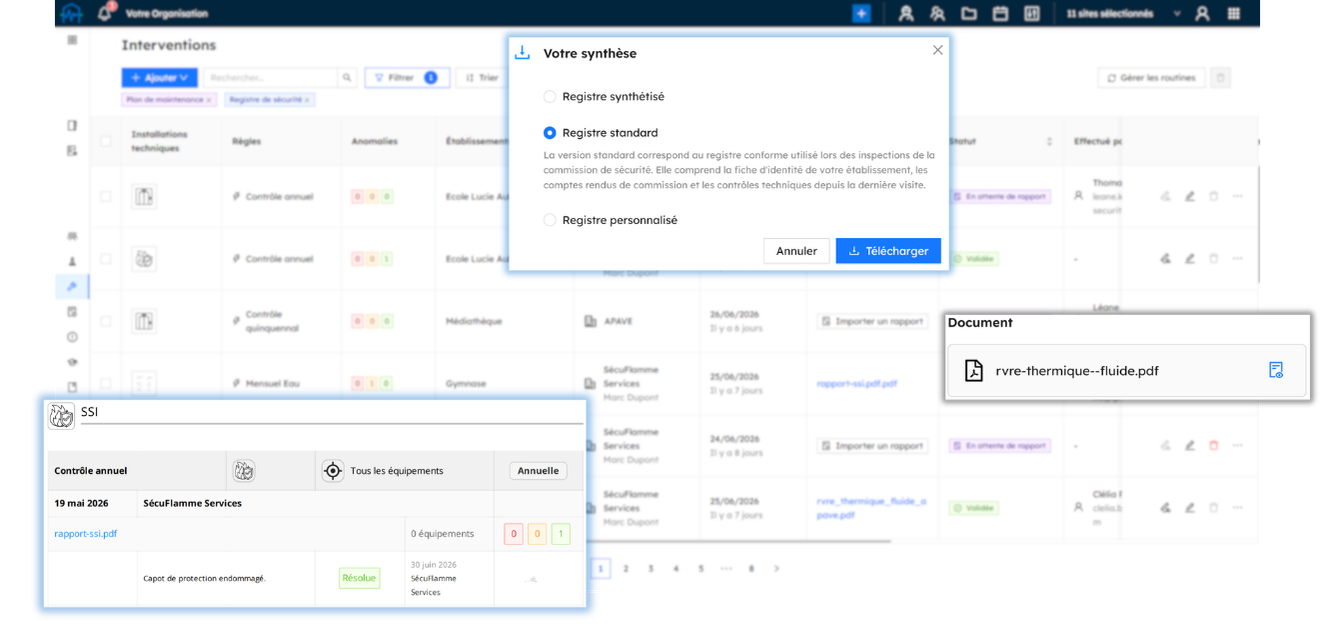Expand the 11 sites sélectionnés dropdown
Image resolution: width=1326 pixels, height=625 pixels.
pos(1124,13)
